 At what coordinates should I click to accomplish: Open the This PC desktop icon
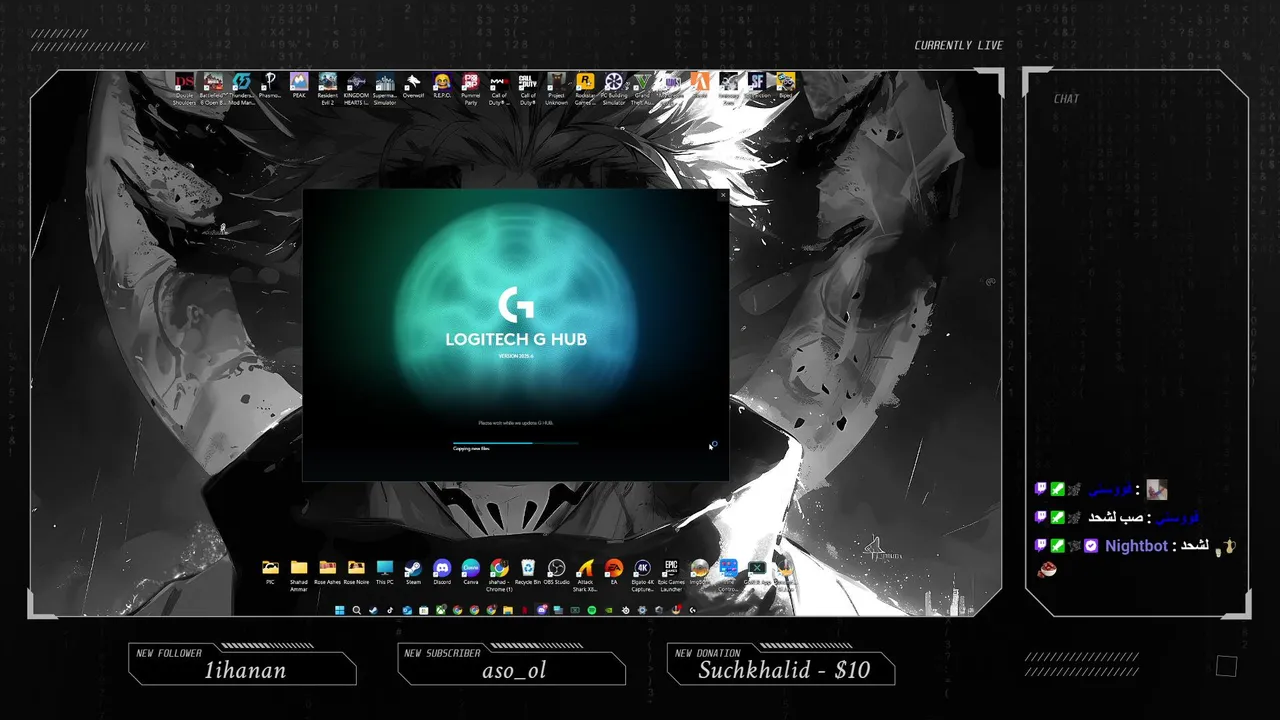pyautogui.click(x=385, y=572)
